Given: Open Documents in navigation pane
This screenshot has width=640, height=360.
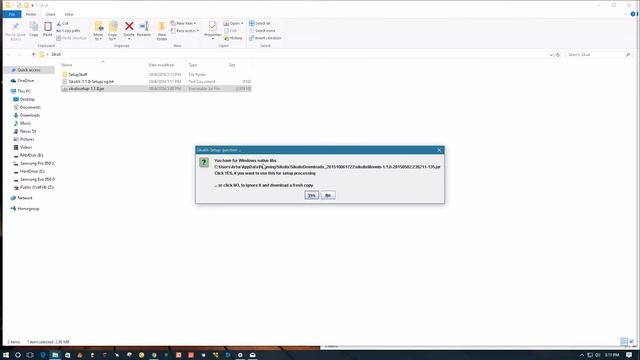Looking at the screenshot, I should (30, 107).
